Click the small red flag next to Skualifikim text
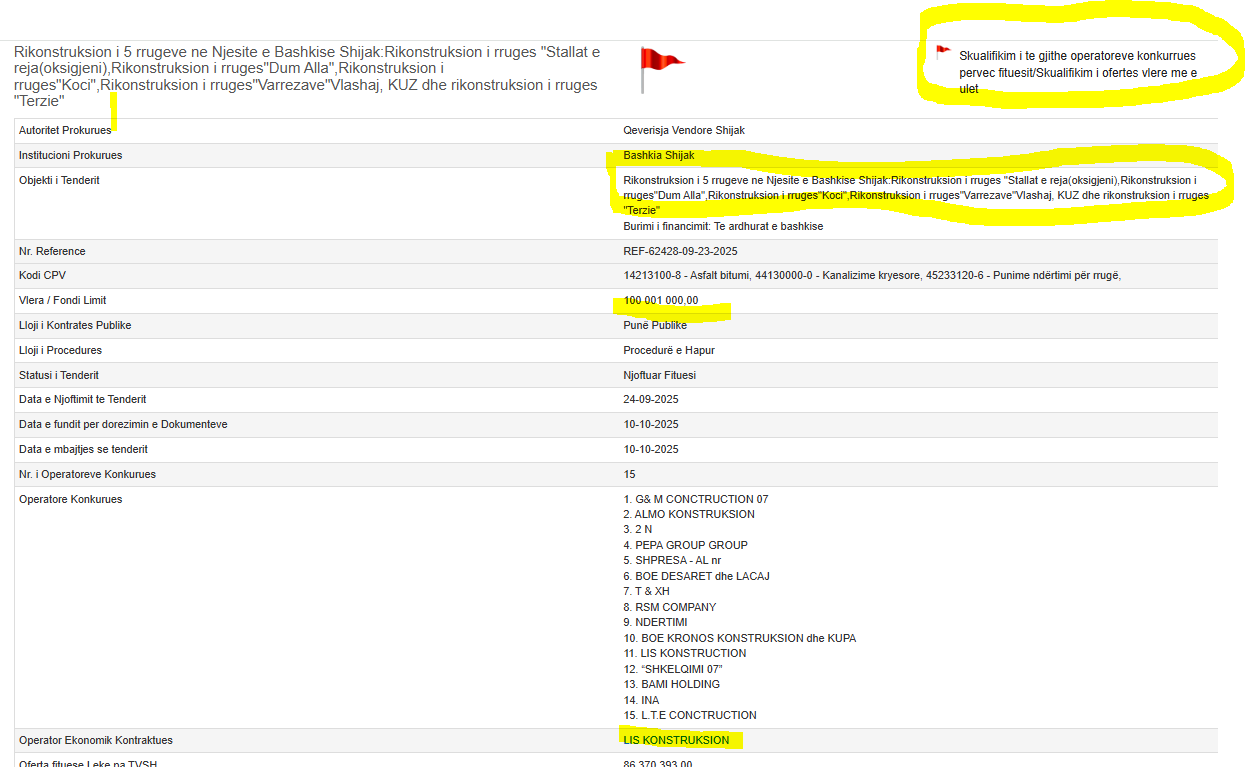Image resolution: width=1245 pixels, height=767 pixels. tap(942, 52)
